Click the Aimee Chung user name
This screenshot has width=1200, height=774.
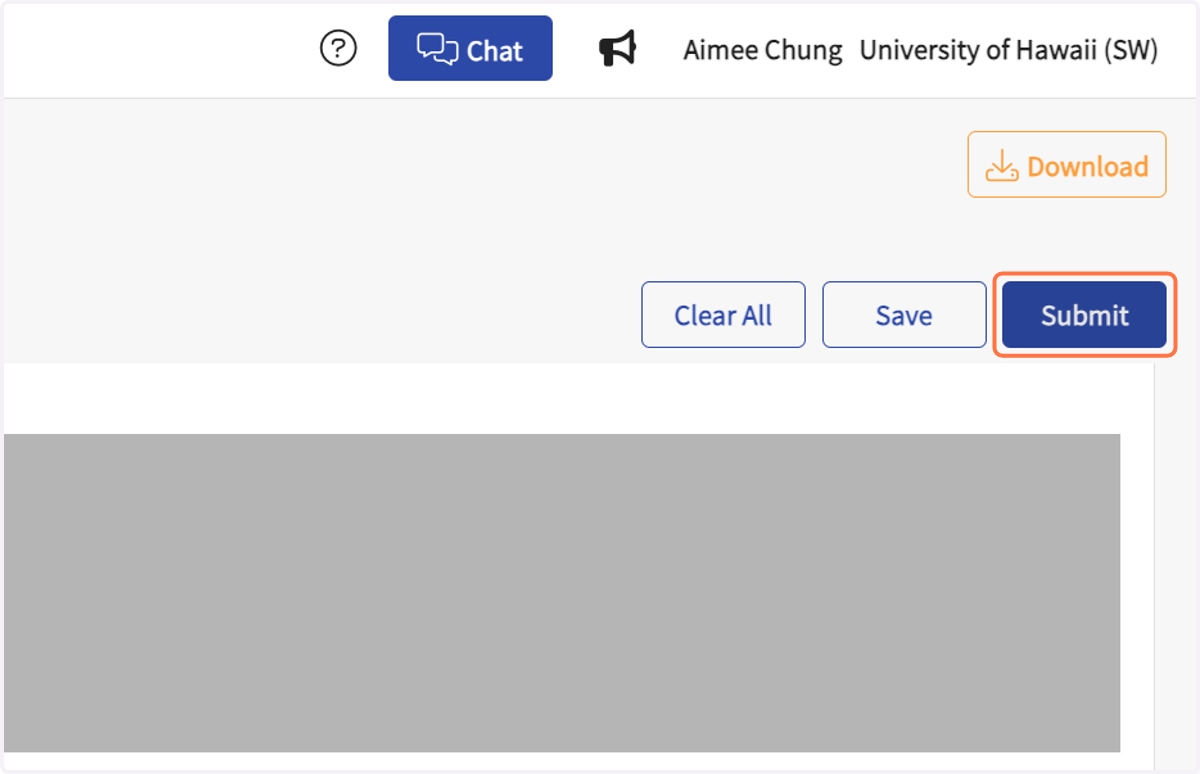763,50
